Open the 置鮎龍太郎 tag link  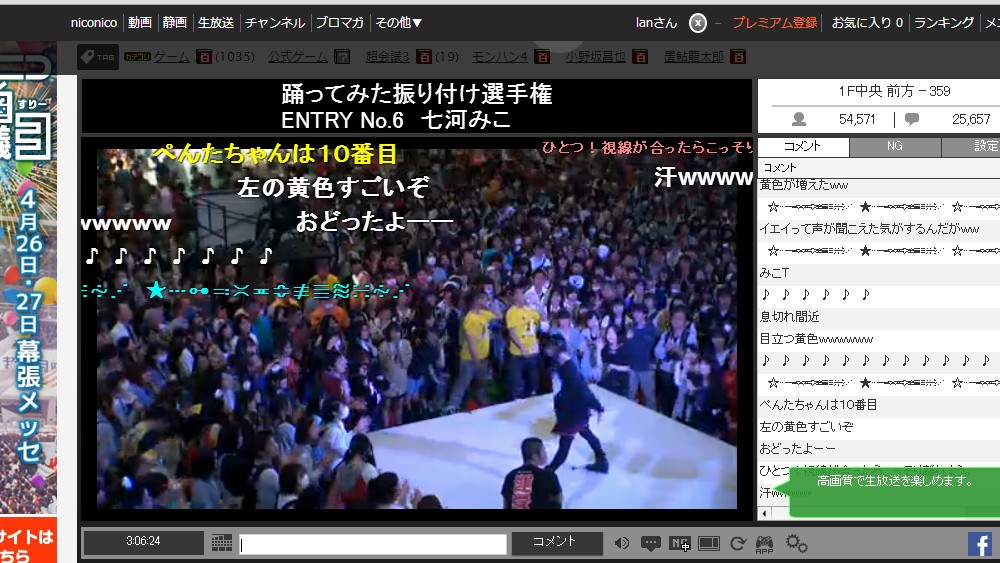point(694,57)
